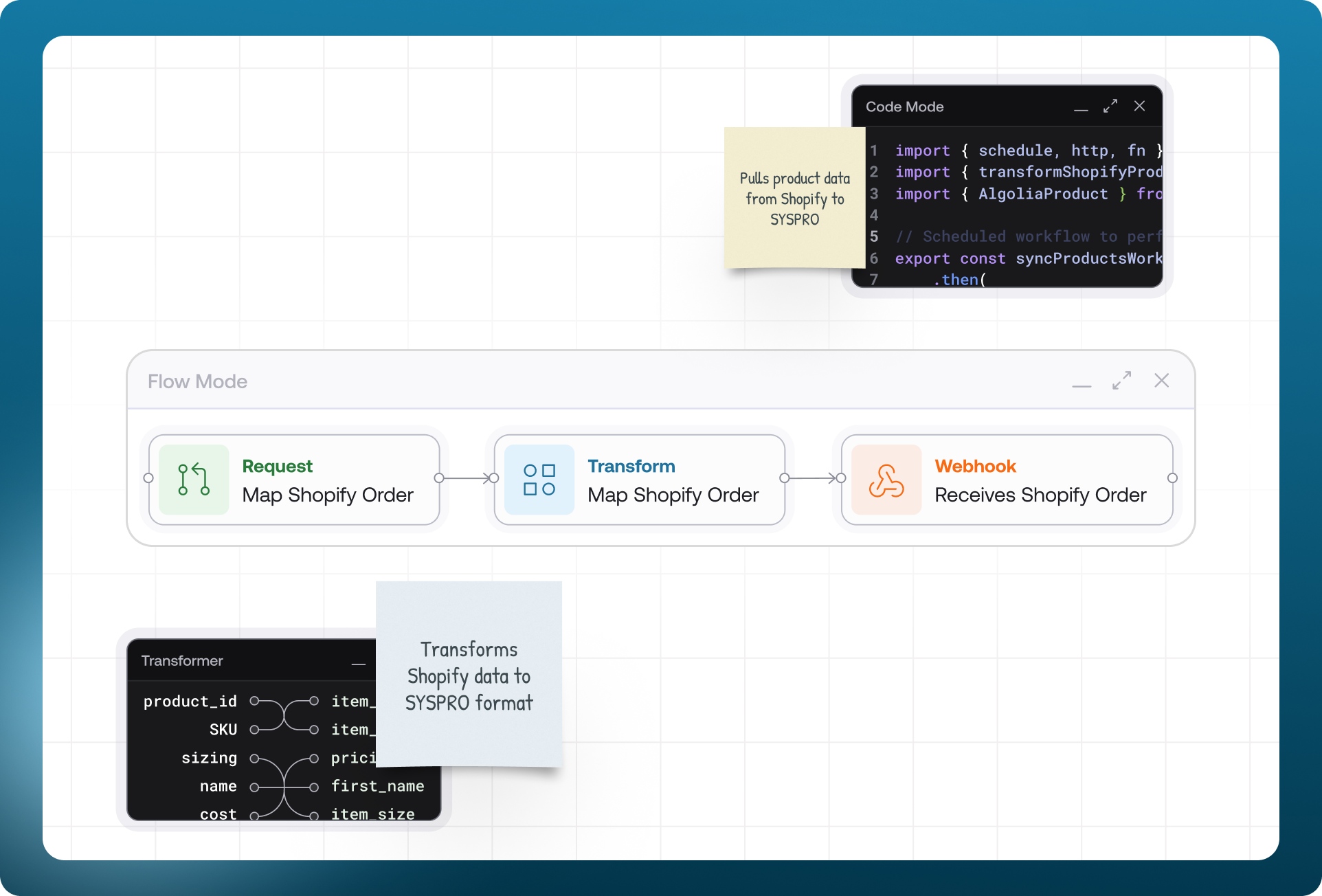Click the Webhook node's right output port

point(1172,478)
